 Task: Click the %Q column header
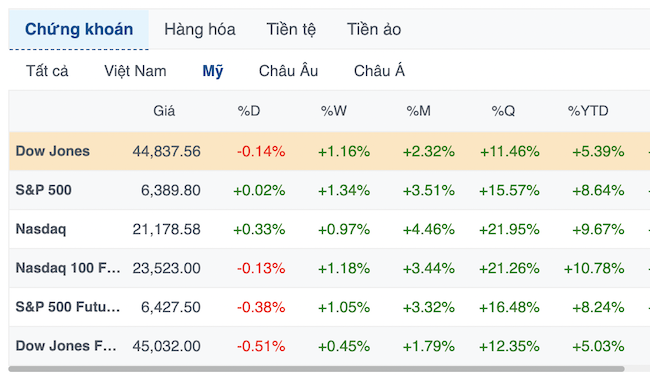click(503, 111)
